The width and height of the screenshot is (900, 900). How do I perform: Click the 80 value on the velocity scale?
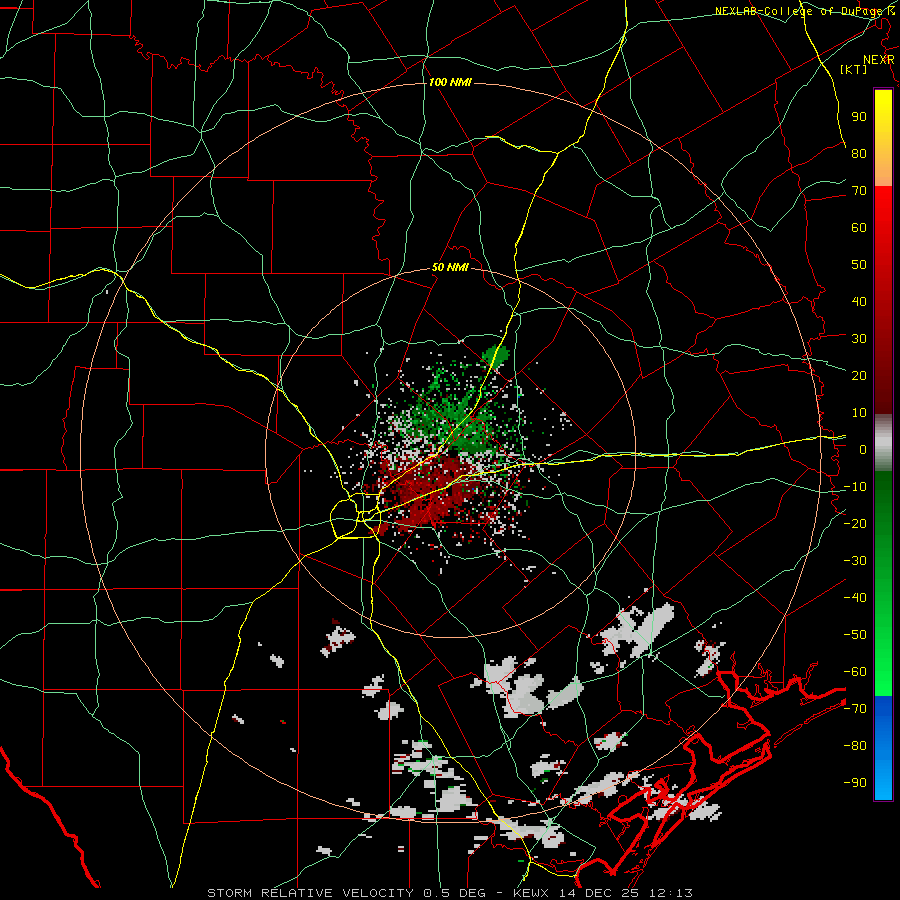pos(859,154)
